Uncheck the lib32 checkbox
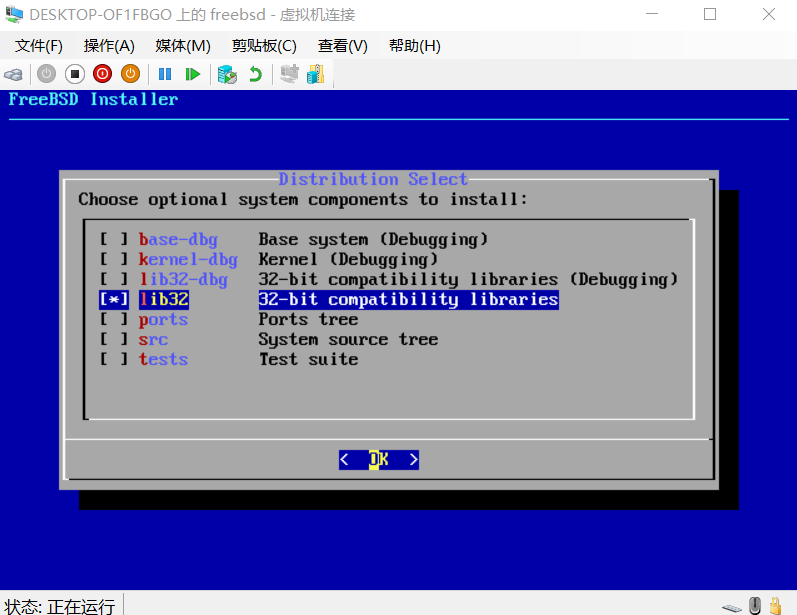 point(114,299)
